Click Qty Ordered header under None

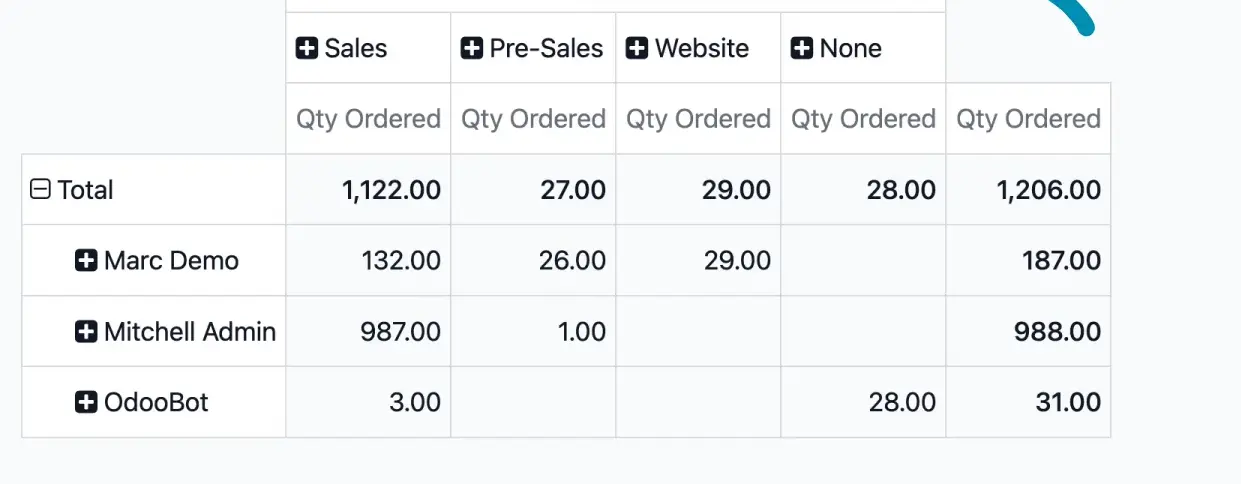[x=863, y=119]
